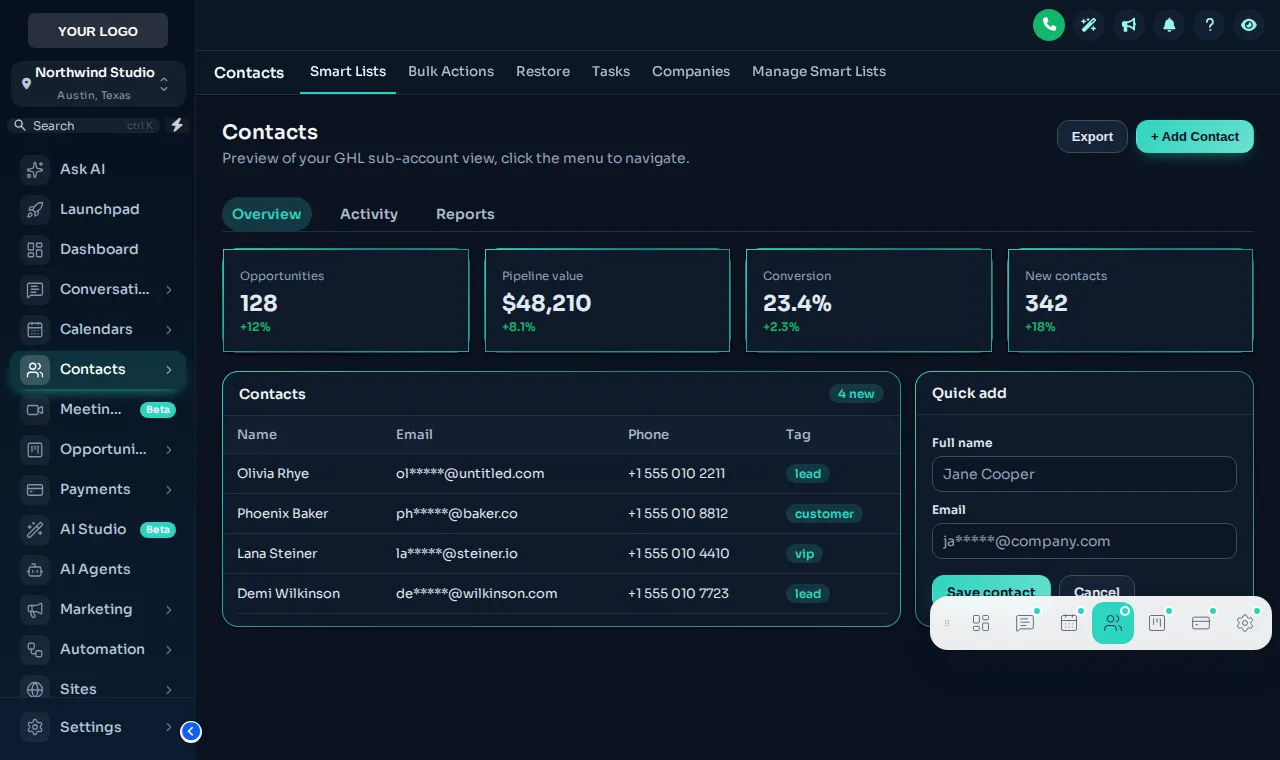Click the payments card icon in floating dock
Image resolution: width=1280 pixels, height=760 pixels.
click(x=1201, y=623)
